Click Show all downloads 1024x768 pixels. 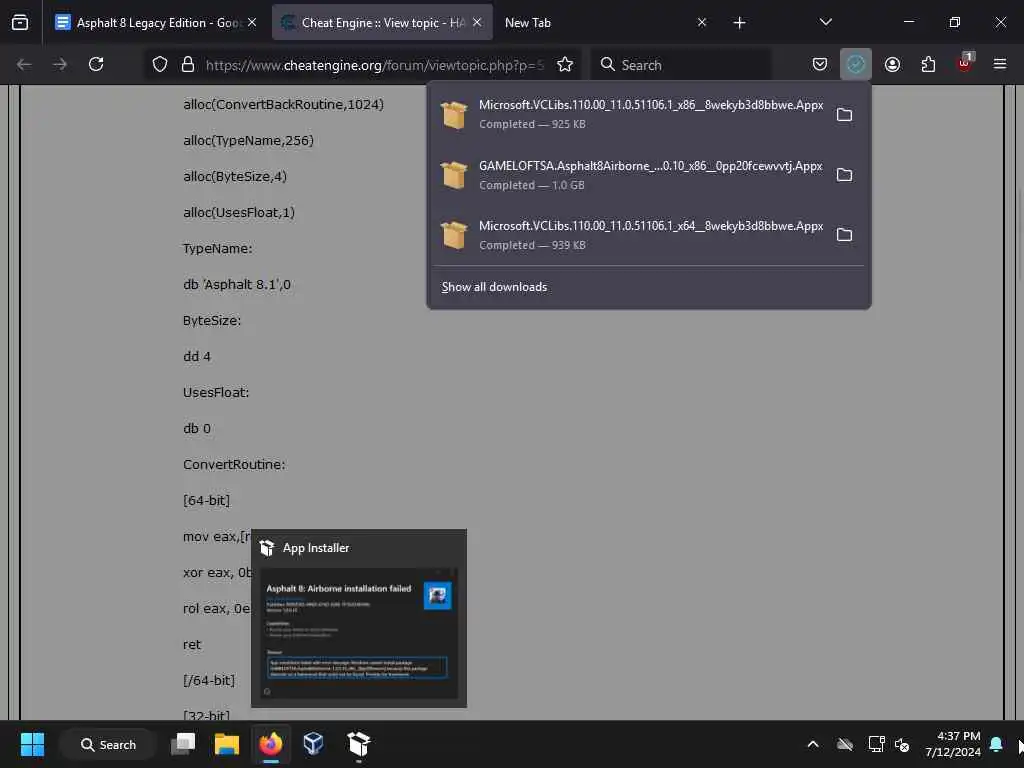(494, 287)
